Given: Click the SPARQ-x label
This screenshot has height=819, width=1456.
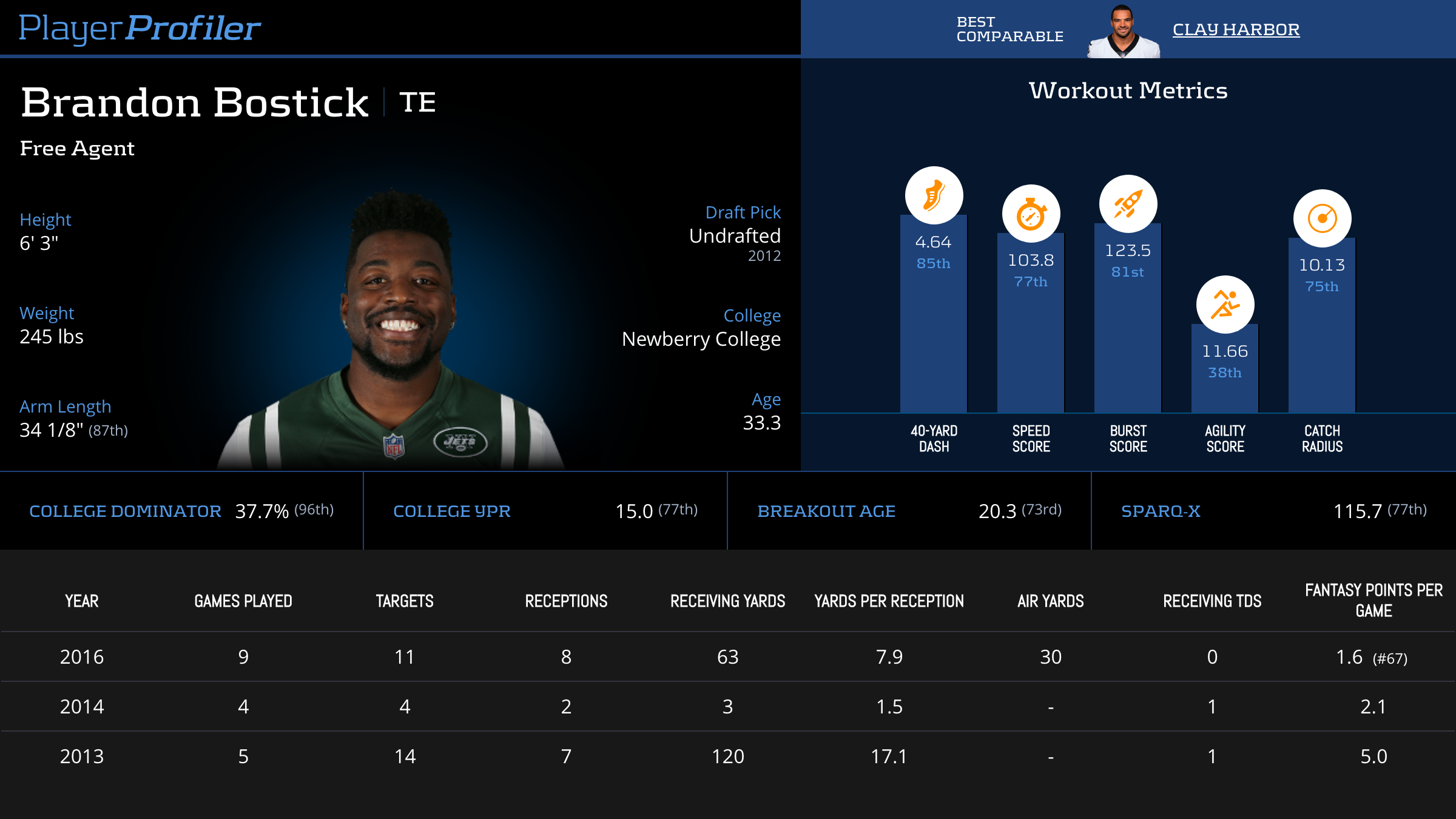Looking at the screenshot, I should tap(1160, 511).
